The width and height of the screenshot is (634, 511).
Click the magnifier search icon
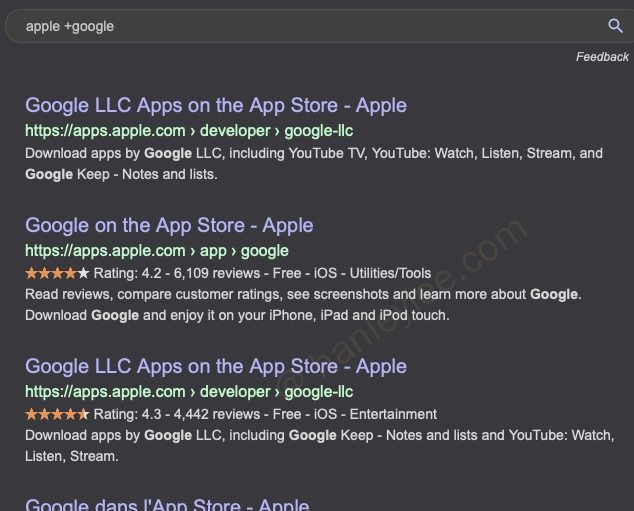615,26
